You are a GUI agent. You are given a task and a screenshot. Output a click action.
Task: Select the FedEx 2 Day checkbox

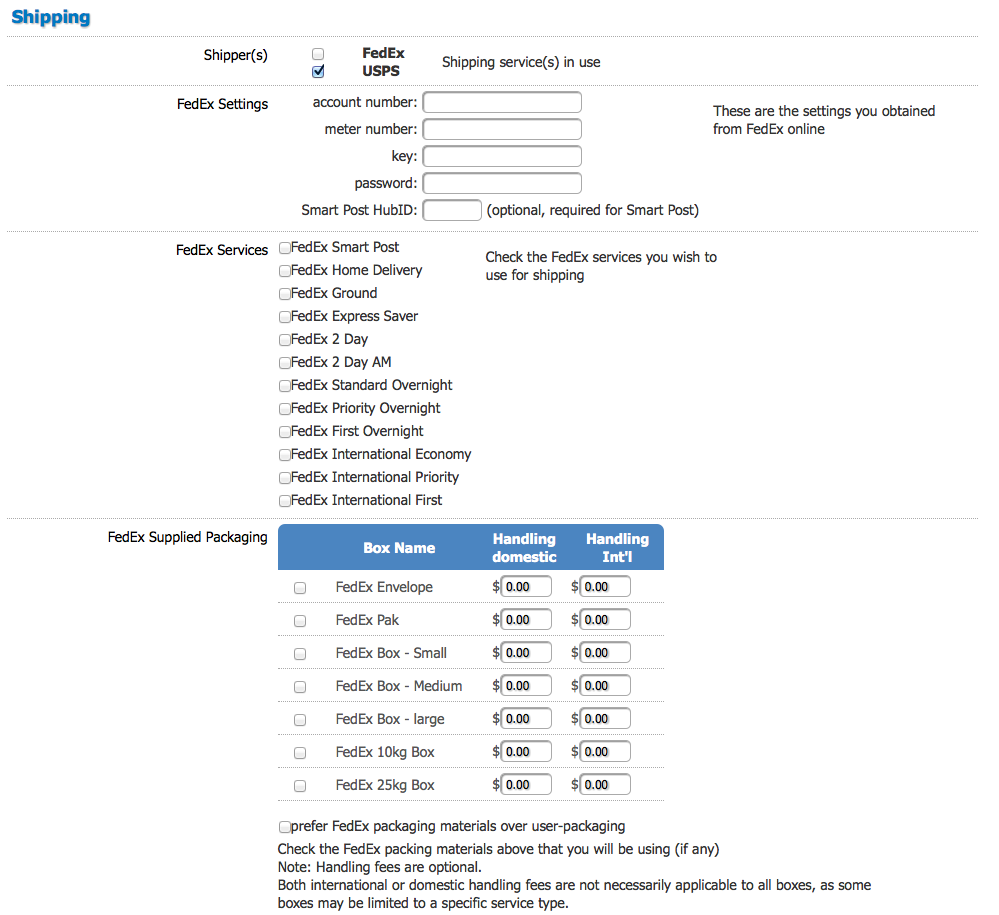pos(285,340)
